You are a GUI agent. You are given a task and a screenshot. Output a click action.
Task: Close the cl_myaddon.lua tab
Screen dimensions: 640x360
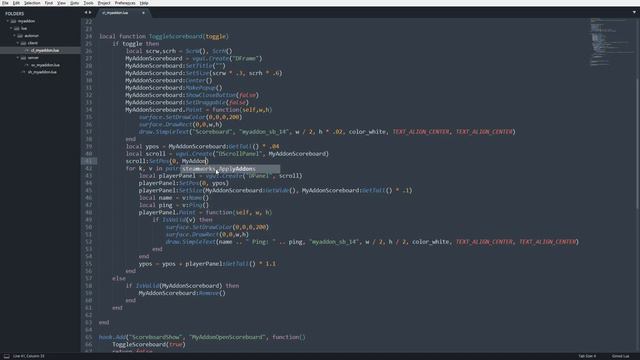(143, 13)
